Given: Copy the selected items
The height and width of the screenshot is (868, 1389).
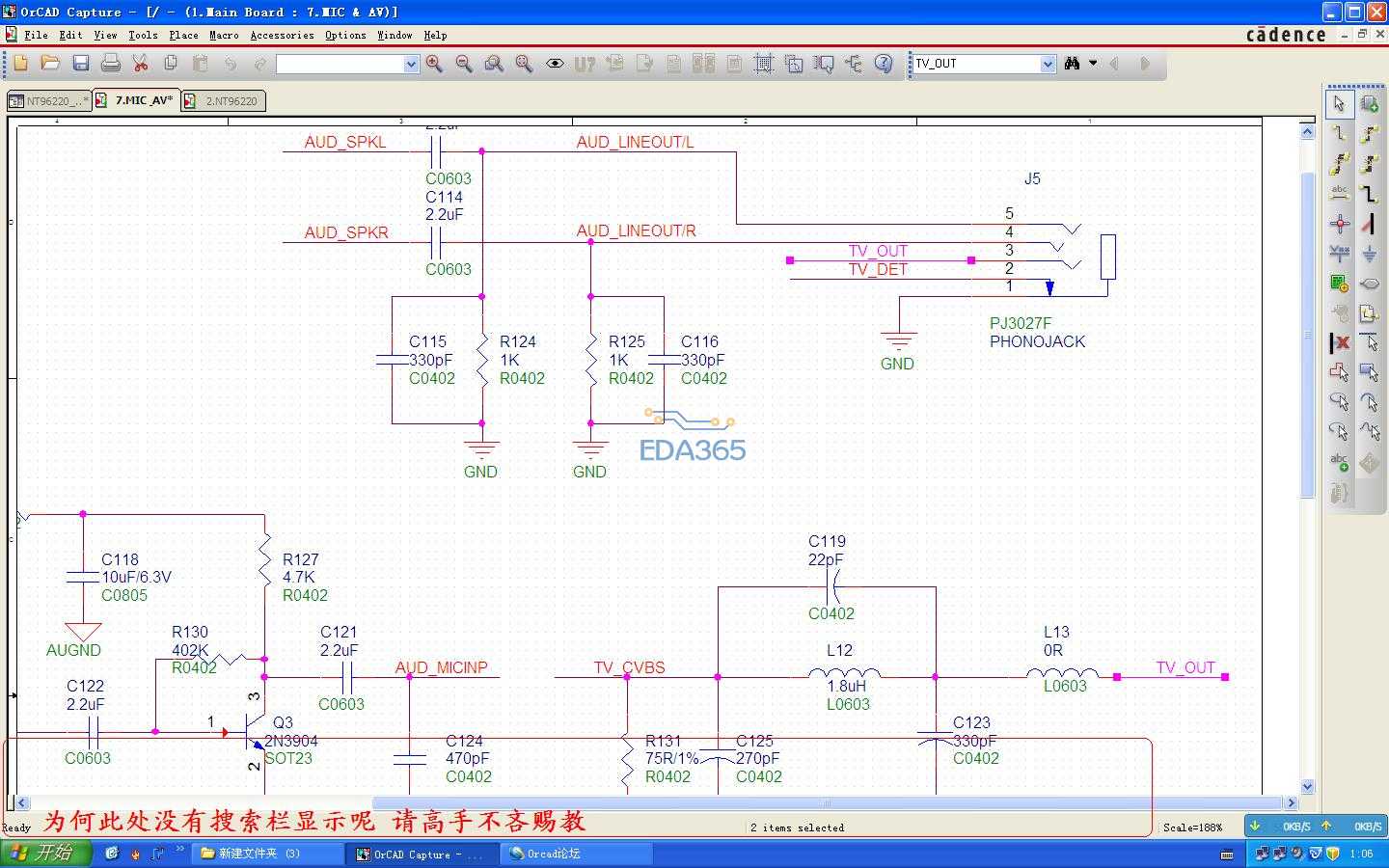Looking at the screenshot, I should point(171,64).
